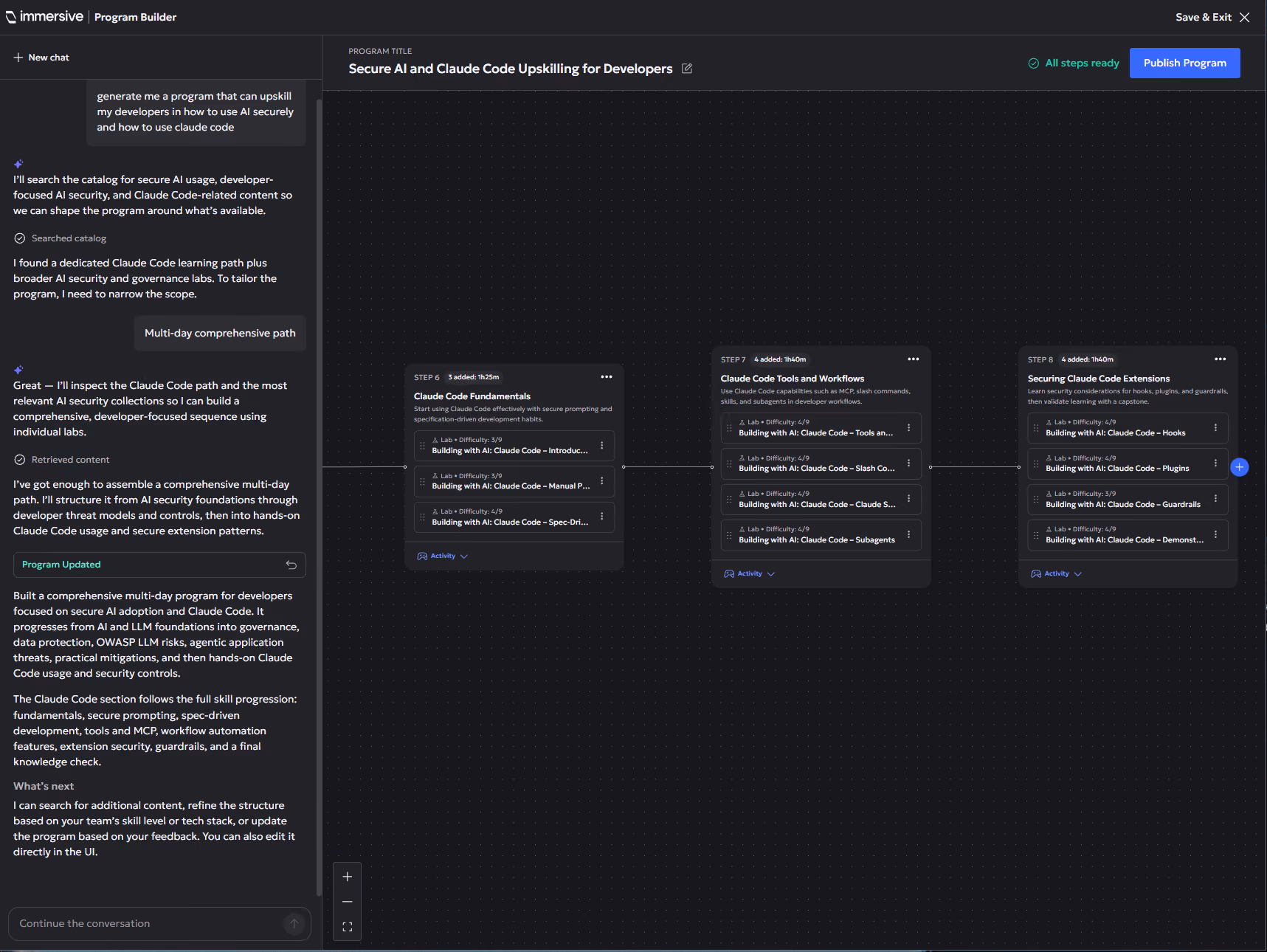Image resolution: width=1267 pixels, height=952 pixels.
Task: Start a New chat
Action: click(x=41, y=58)
